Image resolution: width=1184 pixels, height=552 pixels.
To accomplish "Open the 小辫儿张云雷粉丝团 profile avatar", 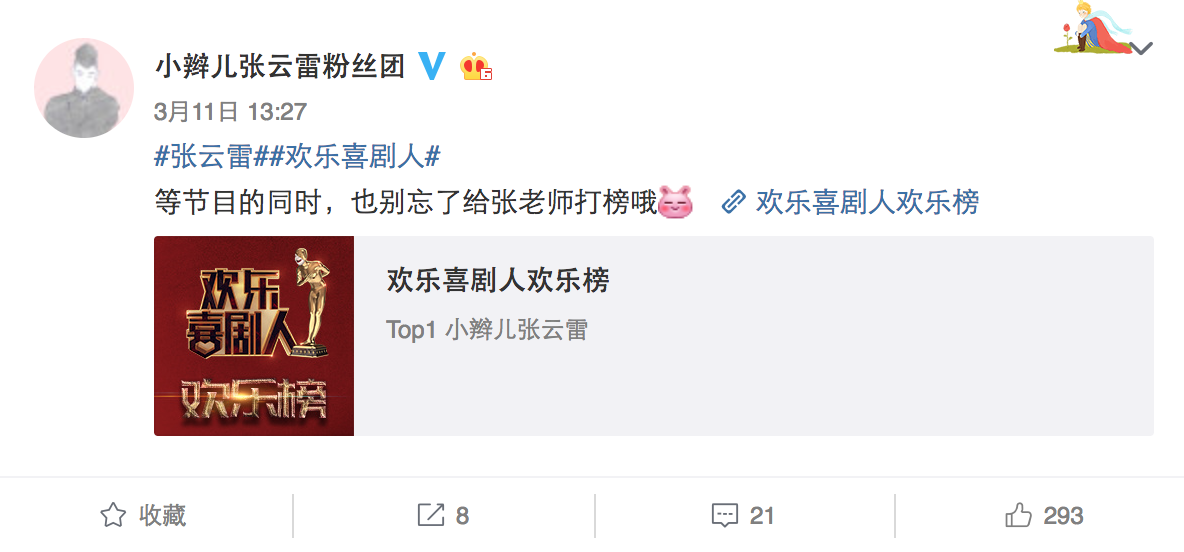I will tap(84, 88).
